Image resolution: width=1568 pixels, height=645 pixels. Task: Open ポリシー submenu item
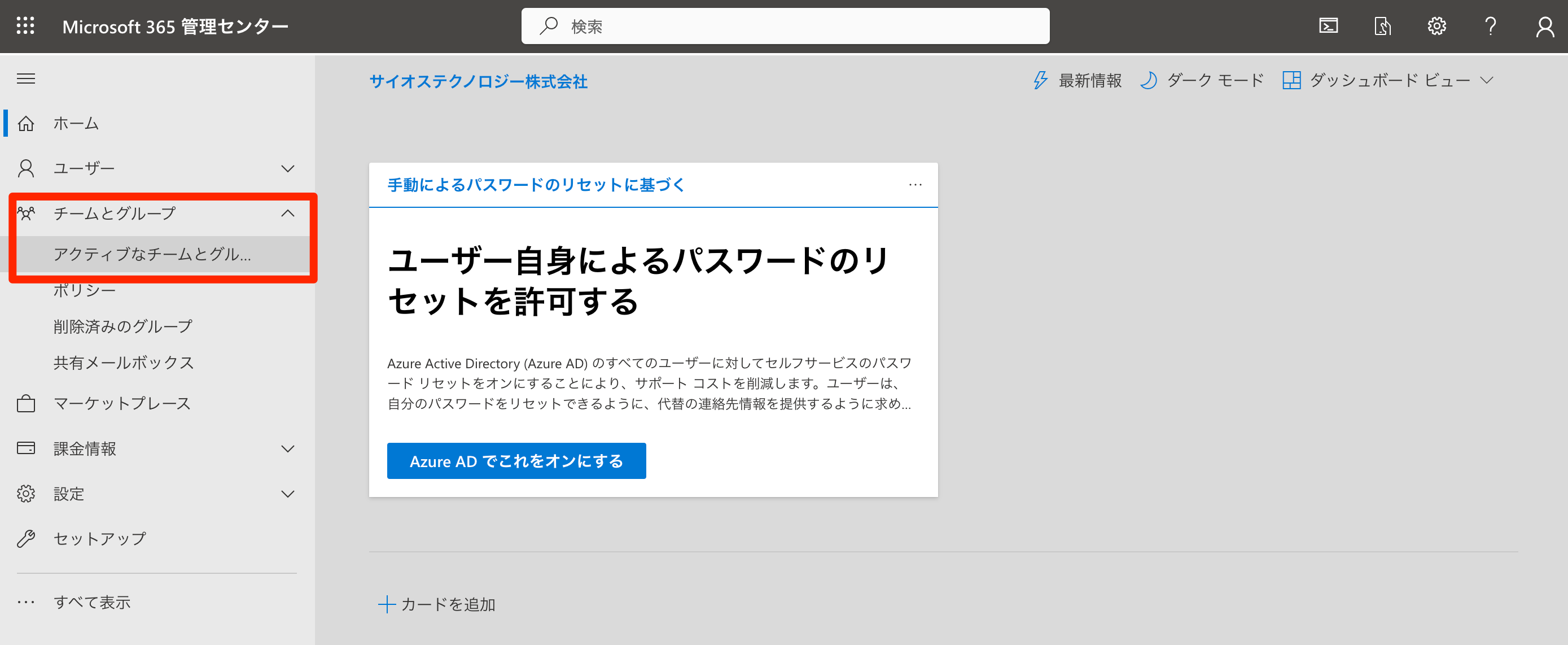pyautogui.click(x=84, y=290)
